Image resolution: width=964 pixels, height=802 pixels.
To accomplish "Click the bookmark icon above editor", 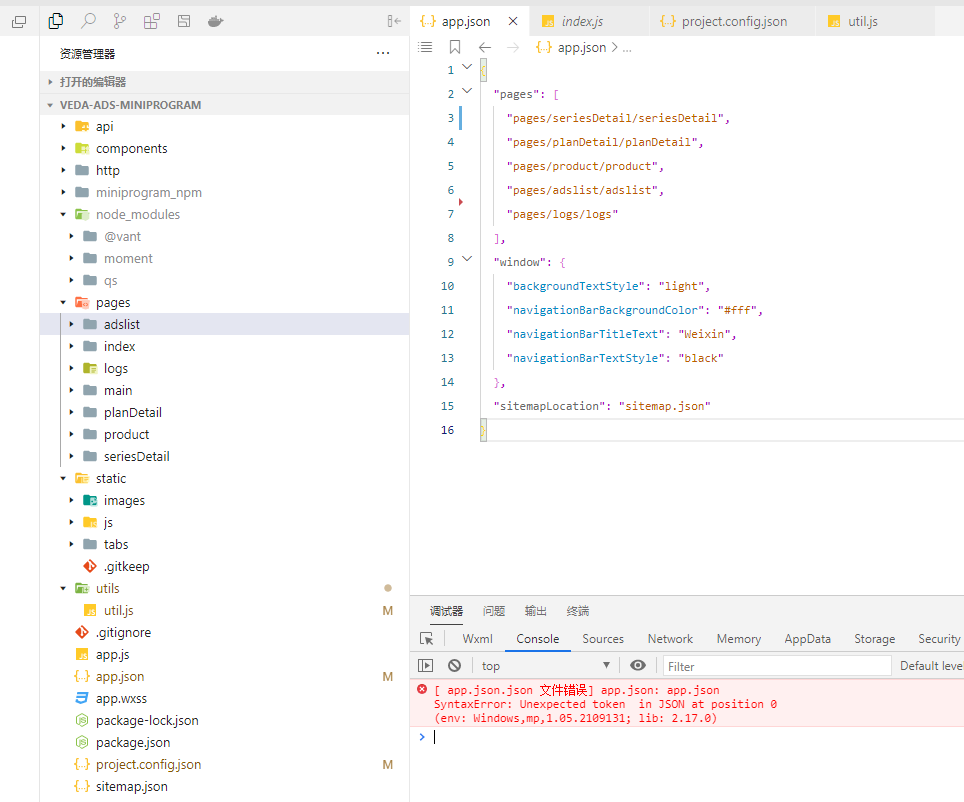I will [455, 47].
